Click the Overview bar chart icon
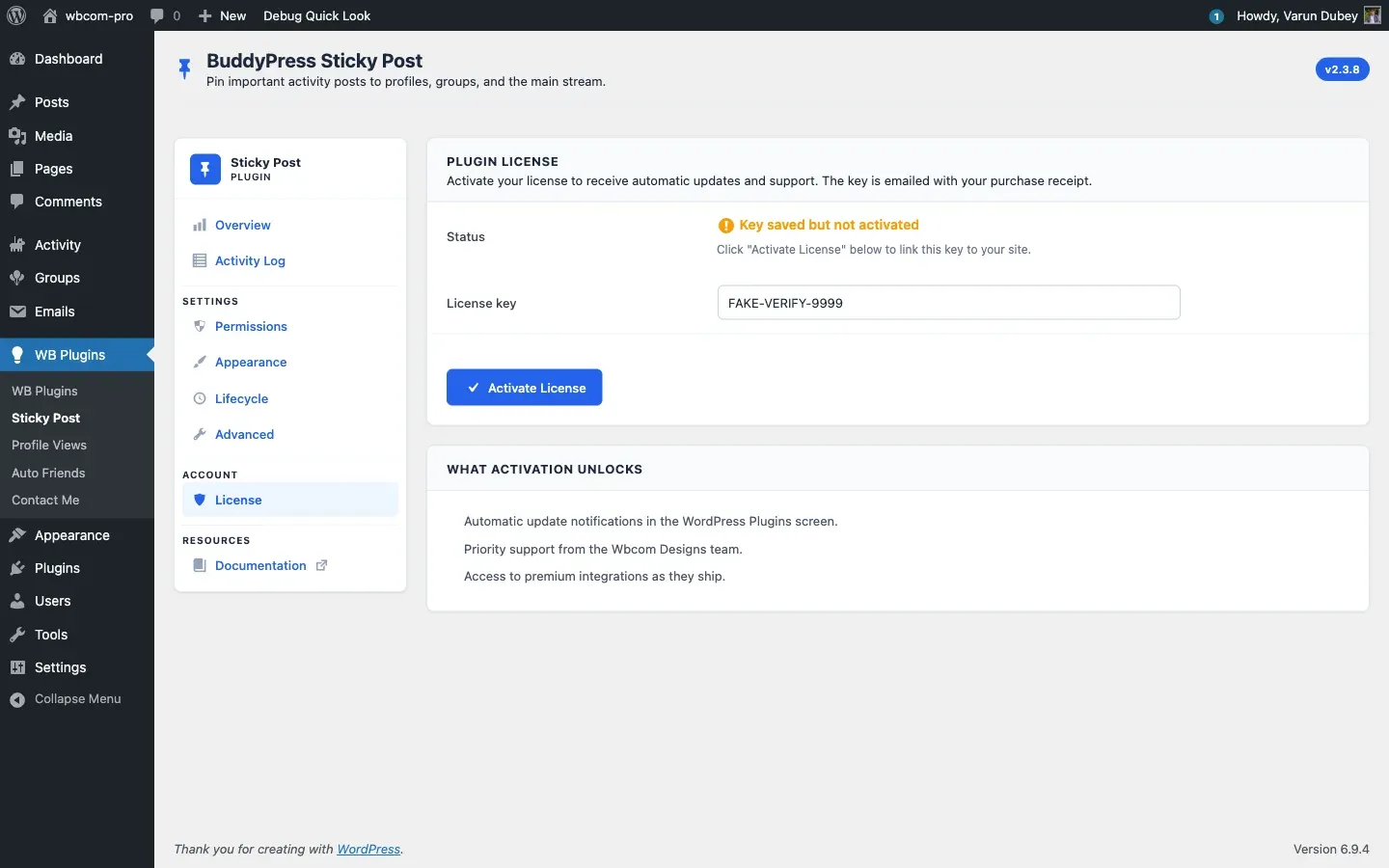Image resolution: width=1389 pixels, height=868 pixels. tap(200, 225)
